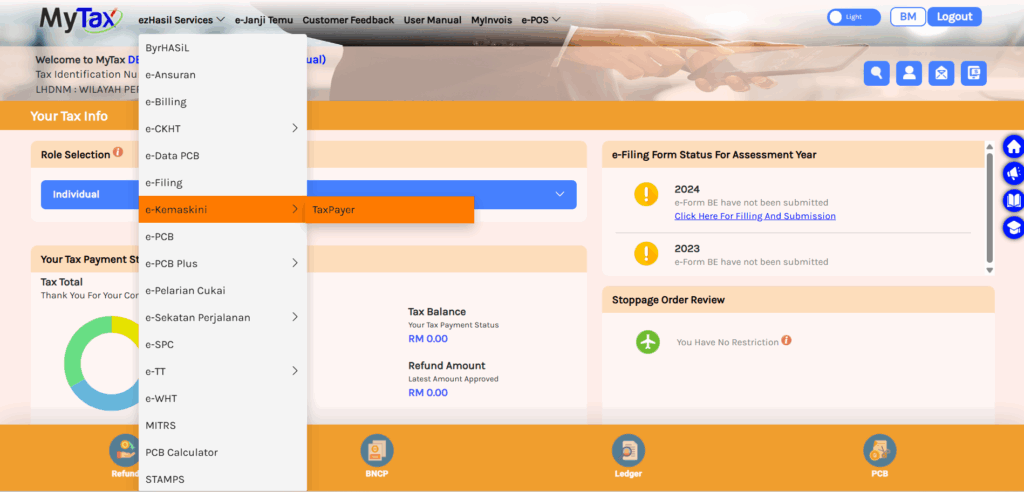The image size is (1024, 492).
Task: Select ByrHASiL from the menu
Action: coord(222,48)
